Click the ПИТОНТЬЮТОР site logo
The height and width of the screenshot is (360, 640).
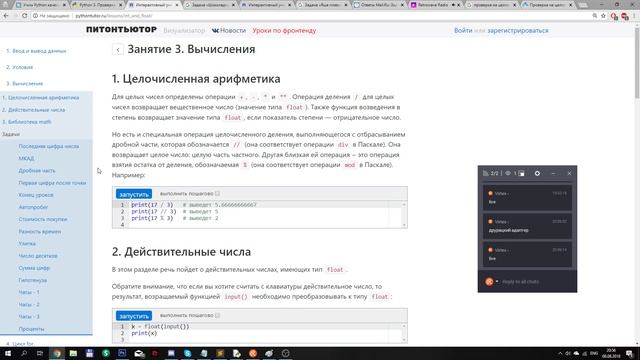(x=121, y=30)
